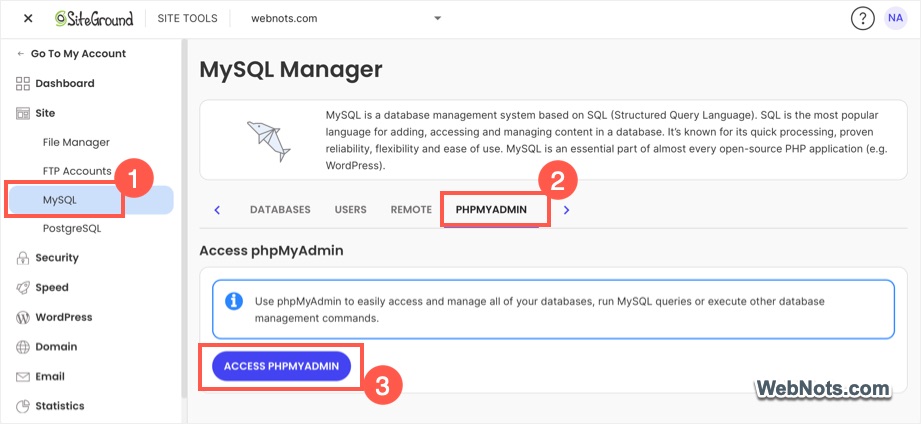Click the SiteGround logo
The image size is (921, 424).
[94, 18]
